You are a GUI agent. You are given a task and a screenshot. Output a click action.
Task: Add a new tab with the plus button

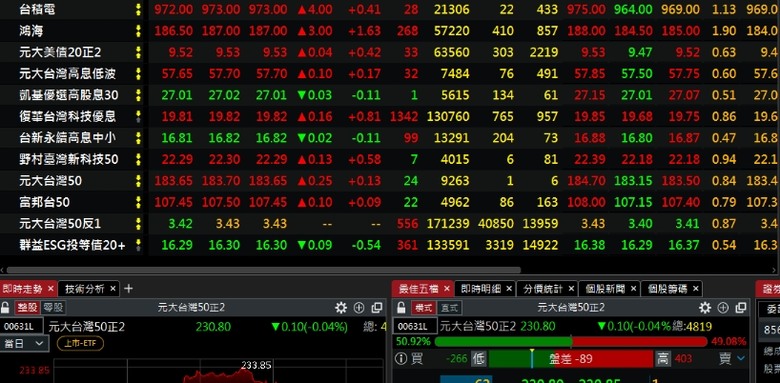point(128,288)
